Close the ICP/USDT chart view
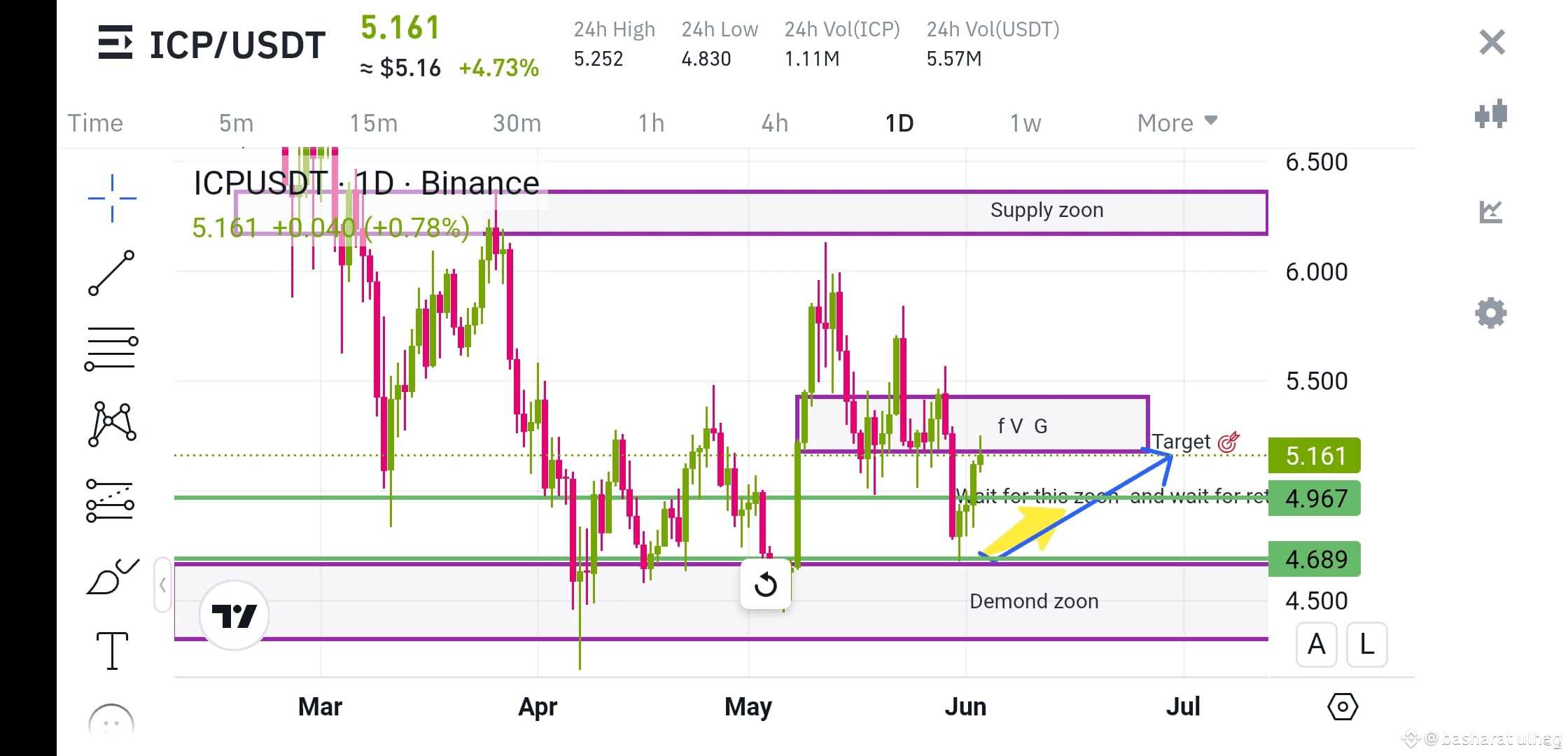 tap(1492, 43)
